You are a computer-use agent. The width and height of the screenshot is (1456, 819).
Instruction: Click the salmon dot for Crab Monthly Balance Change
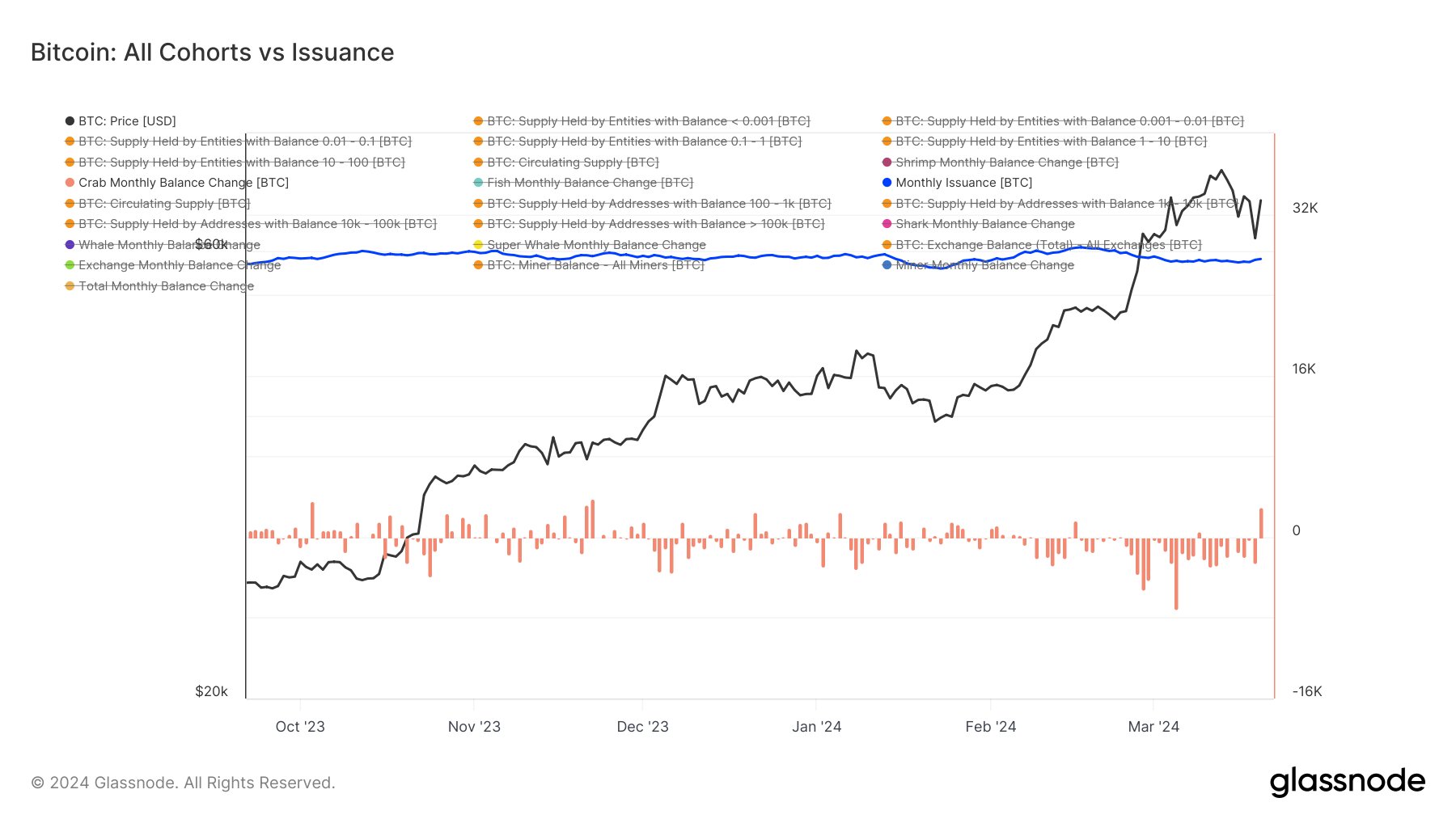[x=70, y=183]
